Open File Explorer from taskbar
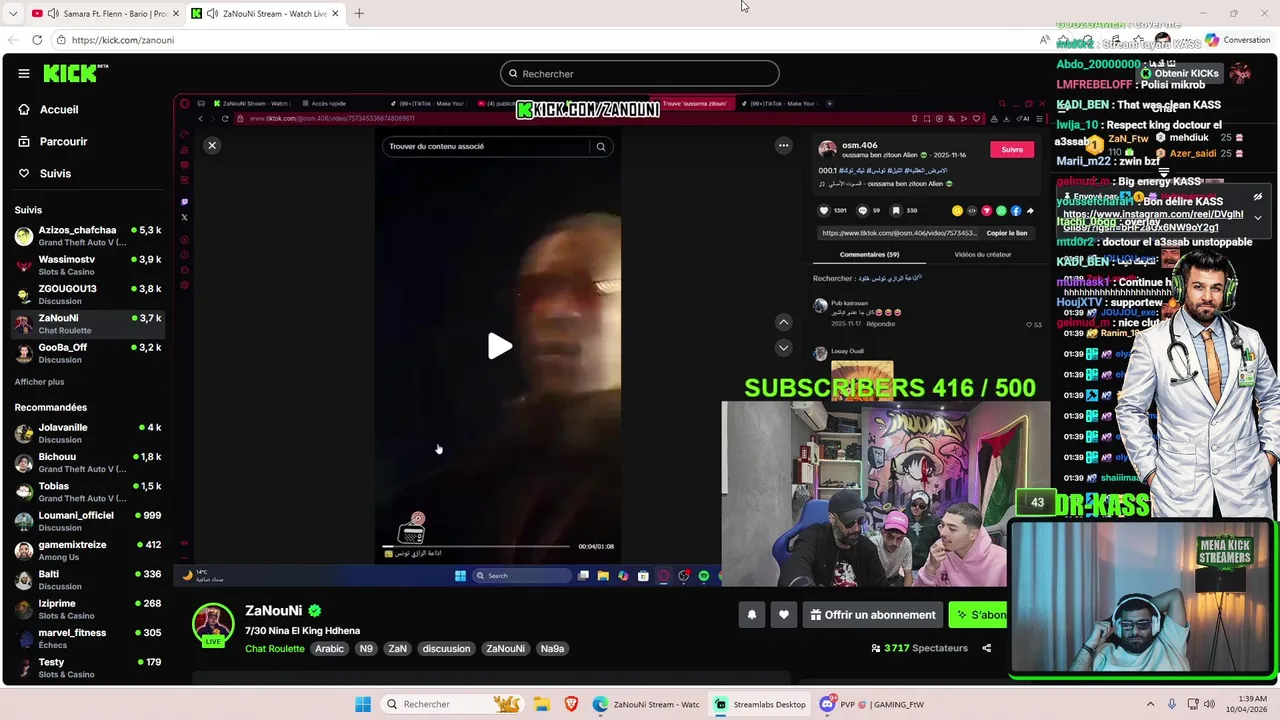Viewport: 1280px width, 720px height. point(541,704)
